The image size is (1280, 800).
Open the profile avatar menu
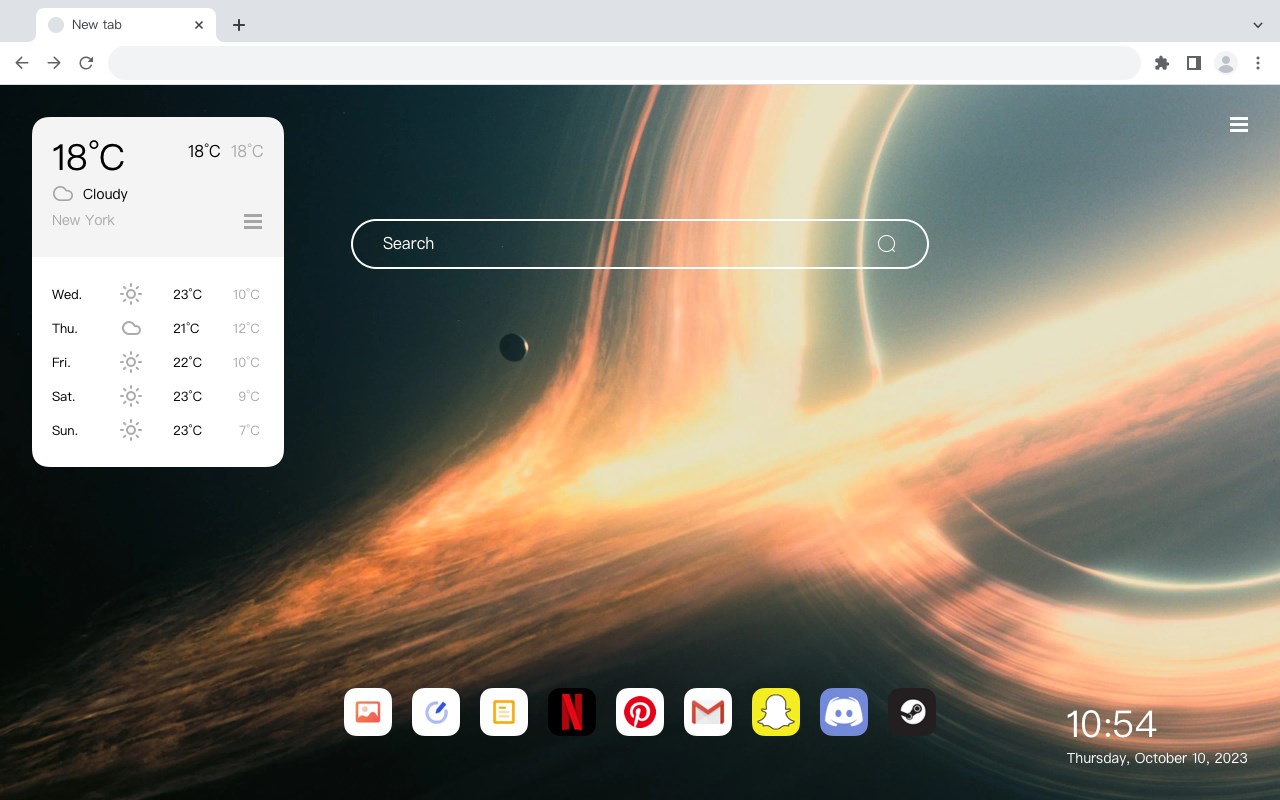tap(1226, 63)
